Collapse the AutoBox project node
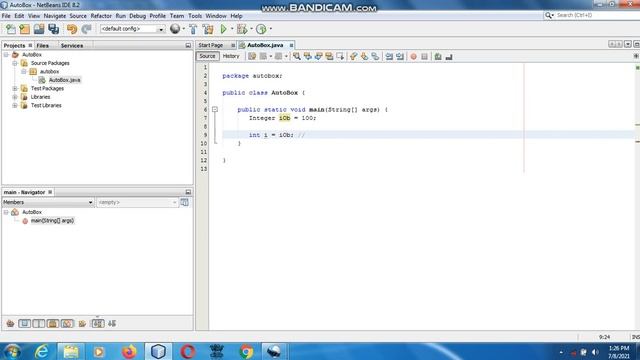The image size is (640, 360). (6, 55)
